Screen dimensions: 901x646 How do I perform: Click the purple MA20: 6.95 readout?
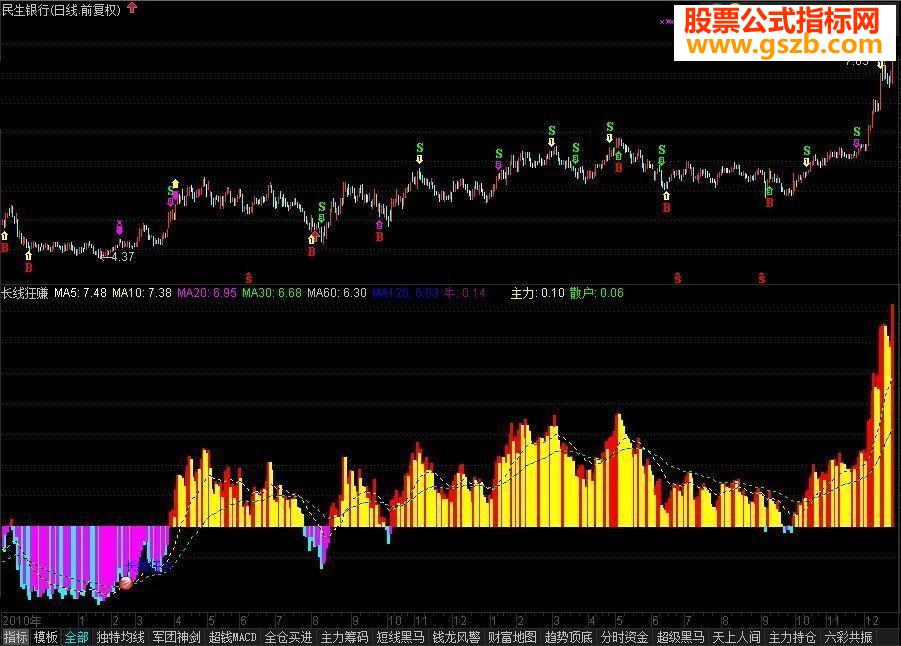207,293
